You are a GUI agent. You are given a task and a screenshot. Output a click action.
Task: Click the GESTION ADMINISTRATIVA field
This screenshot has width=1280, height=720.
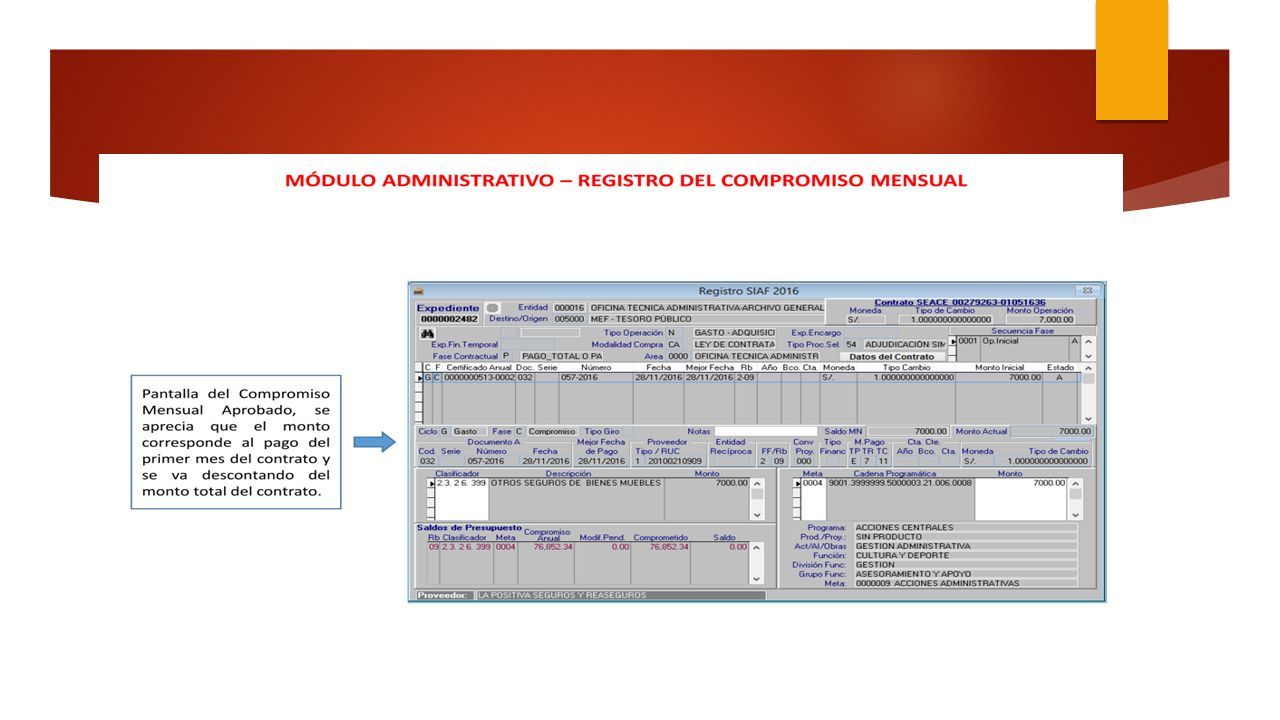tap(965, 546)
